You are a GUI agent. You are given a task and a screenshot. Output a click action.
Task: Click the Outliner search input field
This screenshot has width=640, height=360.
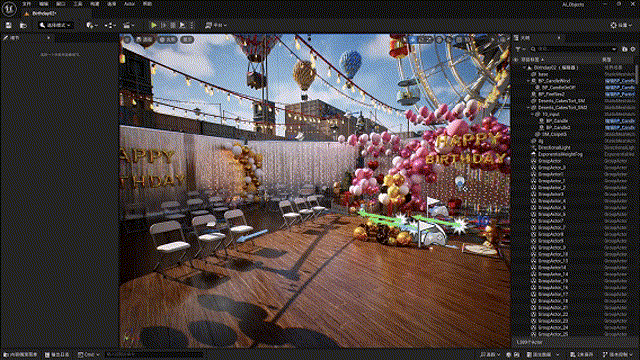tap(573, 49)
